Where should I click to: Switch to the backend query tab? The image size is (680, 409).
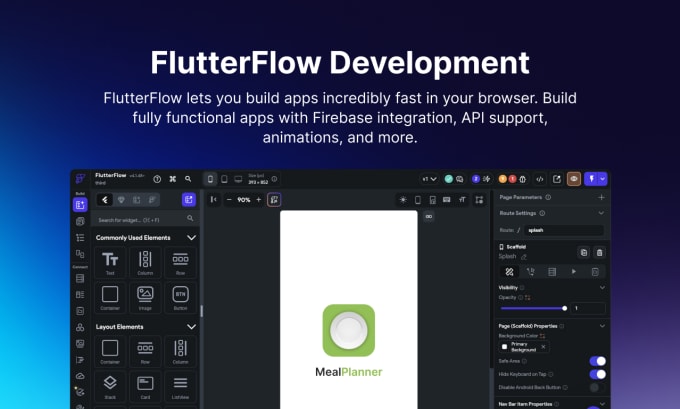pyautogui.click(x=552, y=272)
